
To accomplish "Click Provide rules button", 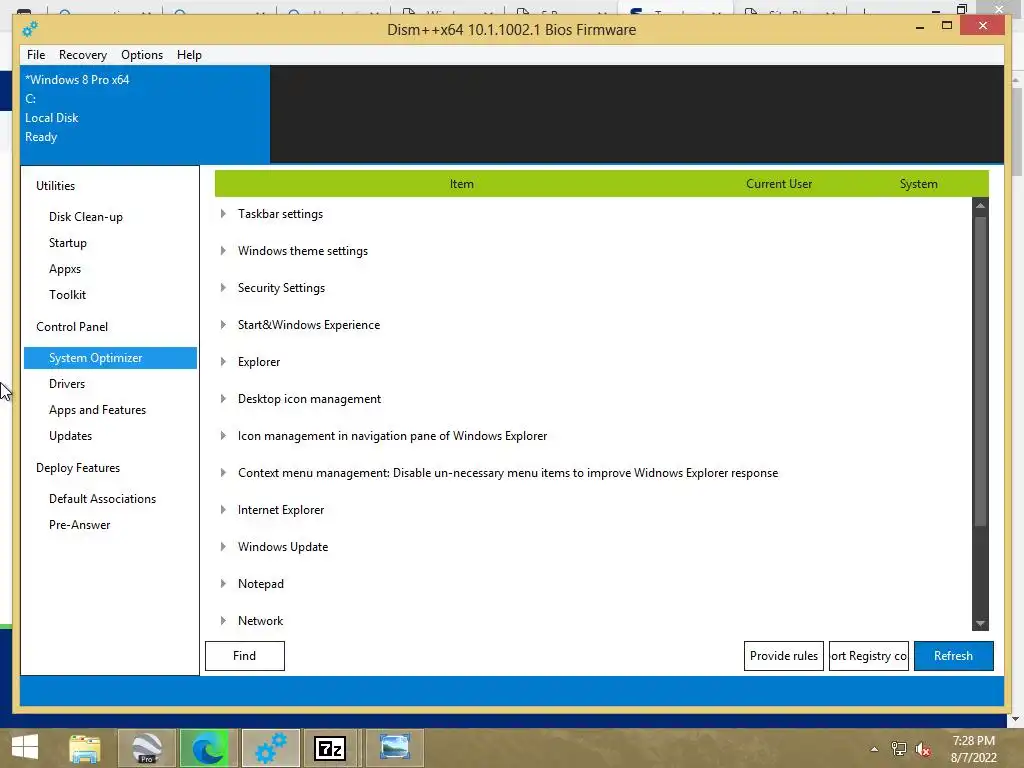I will [784, 656].
